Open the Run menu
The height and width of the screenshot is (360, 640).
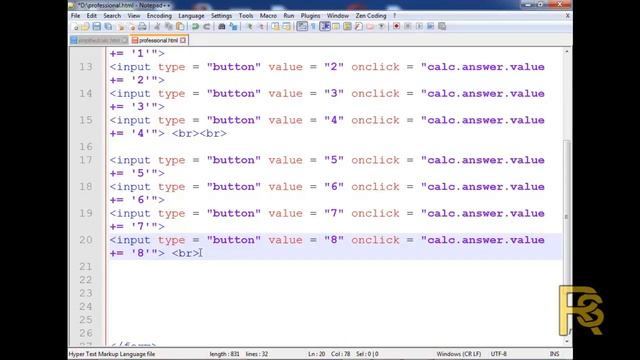(x=289, y=16)
